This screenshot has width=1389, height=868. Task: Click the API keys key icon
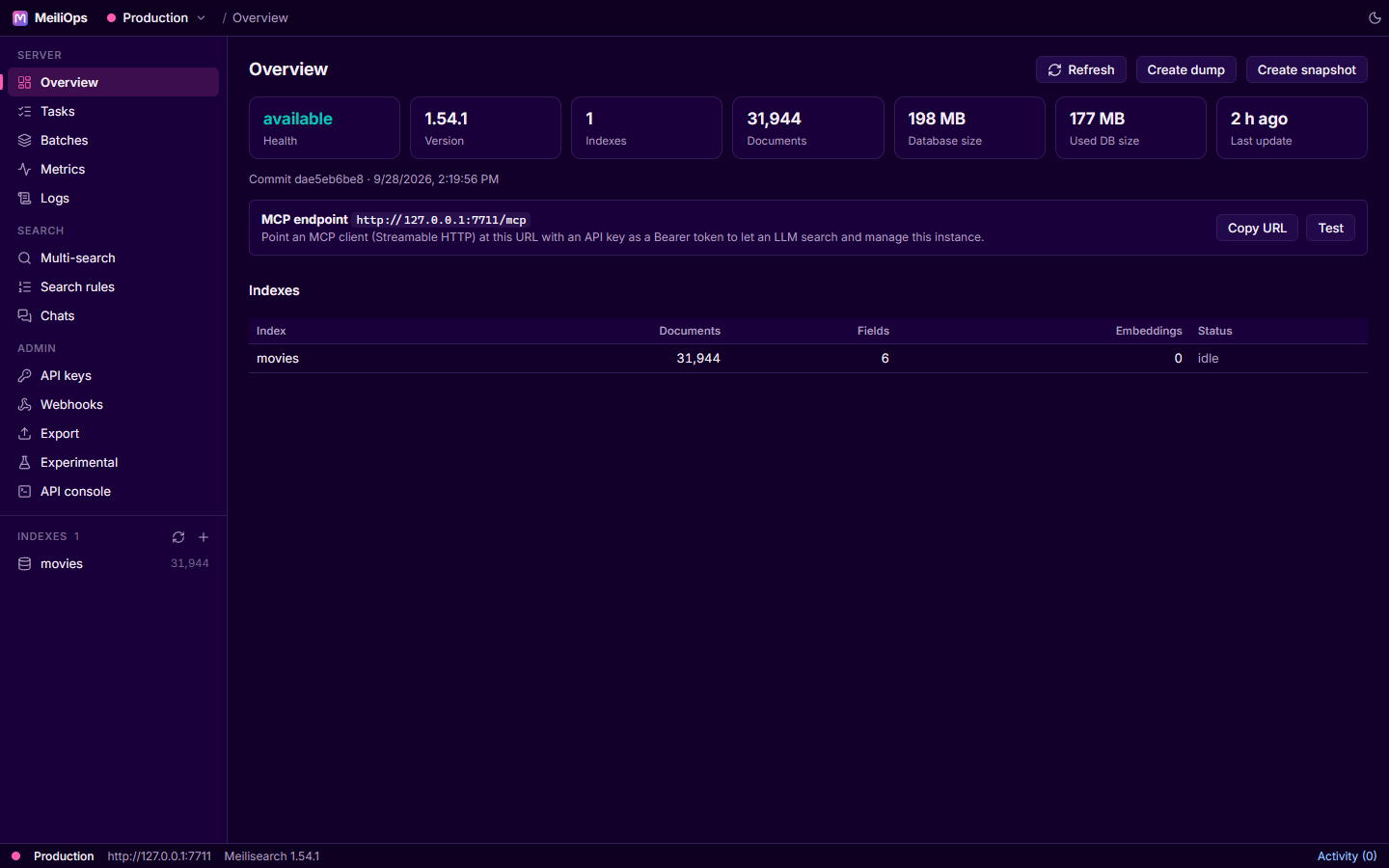25,376
